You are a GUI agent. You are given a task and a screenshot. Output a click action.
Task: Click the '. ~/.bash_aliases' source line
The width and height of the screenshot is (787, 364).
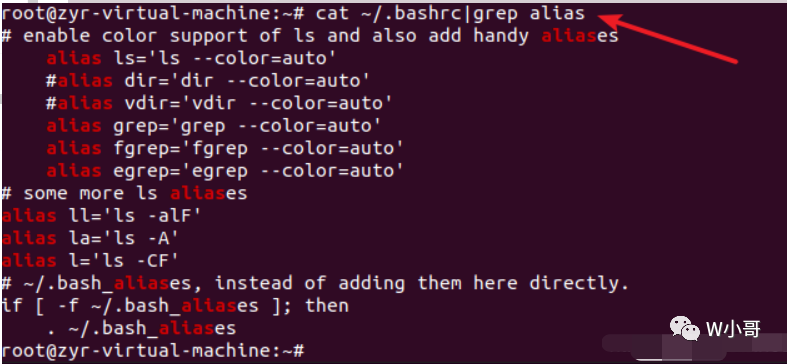(141, 328)
